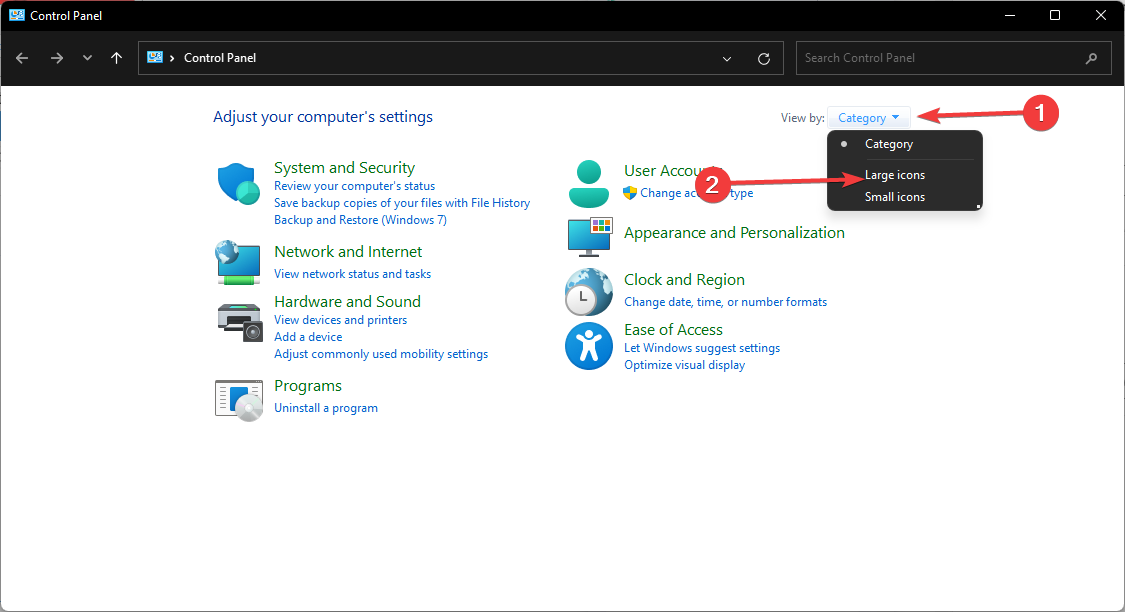Open Network and Internet category
The height and width of the screenshot is (612, 1125).
tap(348, 252)
